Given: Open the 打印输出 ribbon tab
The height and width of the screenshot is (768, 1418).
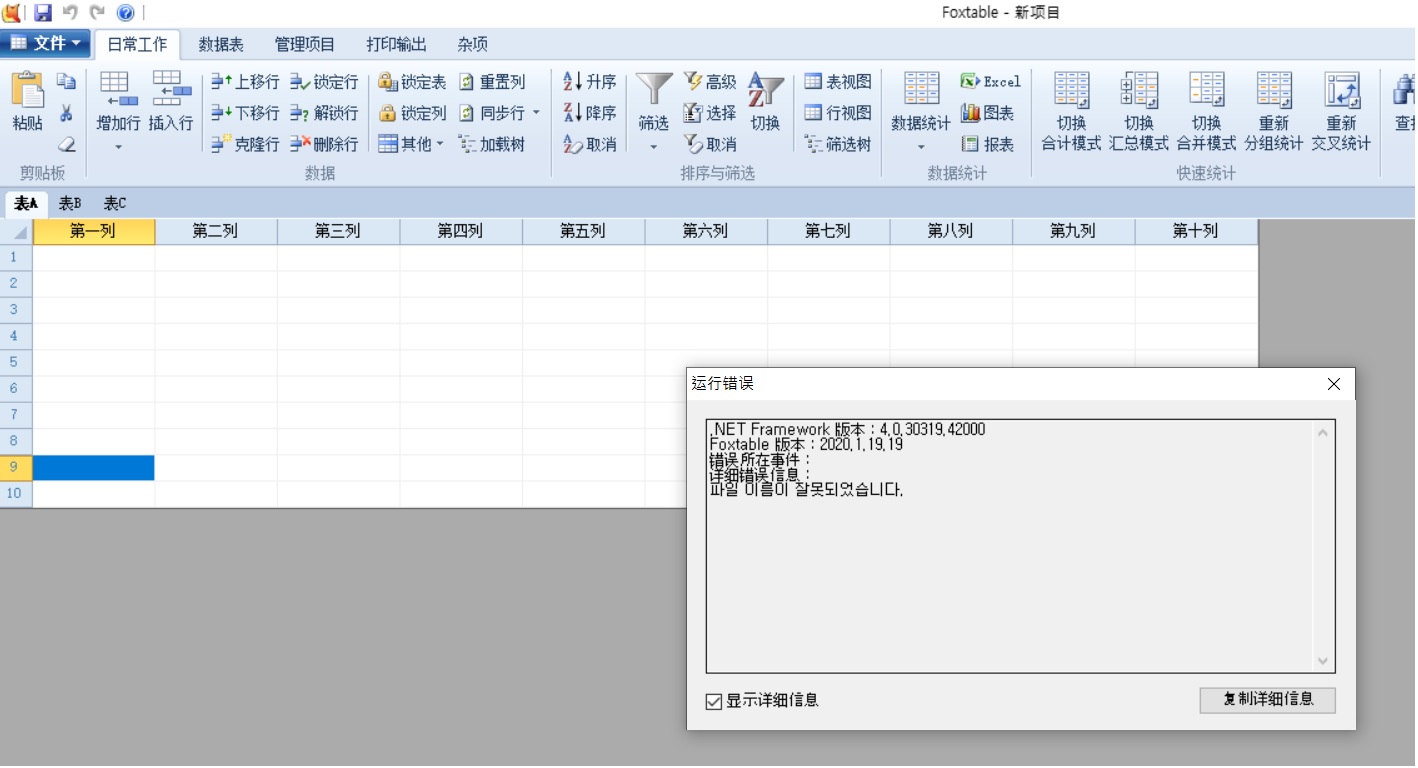Looking at the screenshot, I should point(396,45).
